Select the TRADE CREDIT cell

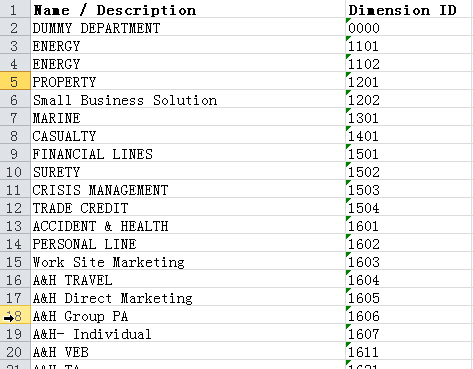[188, 208]
